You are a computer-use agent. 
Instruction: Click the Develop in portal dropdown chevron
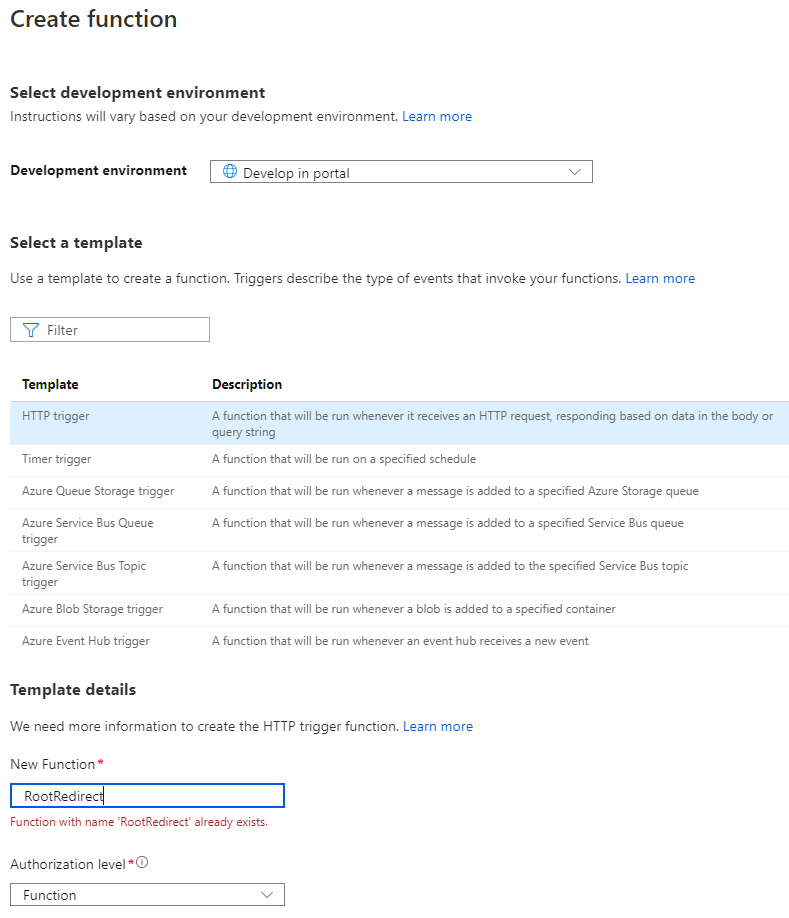pyautogui.click(x=574, y=172)
